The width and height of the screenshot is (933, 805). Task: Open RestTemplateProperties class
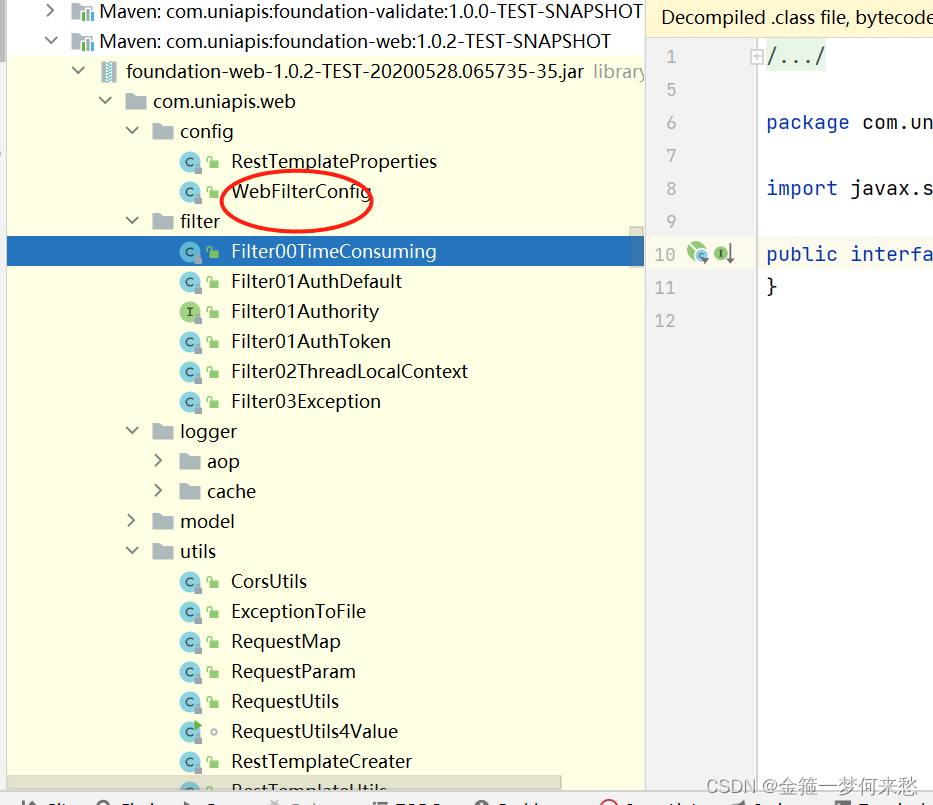coord(334,161)
